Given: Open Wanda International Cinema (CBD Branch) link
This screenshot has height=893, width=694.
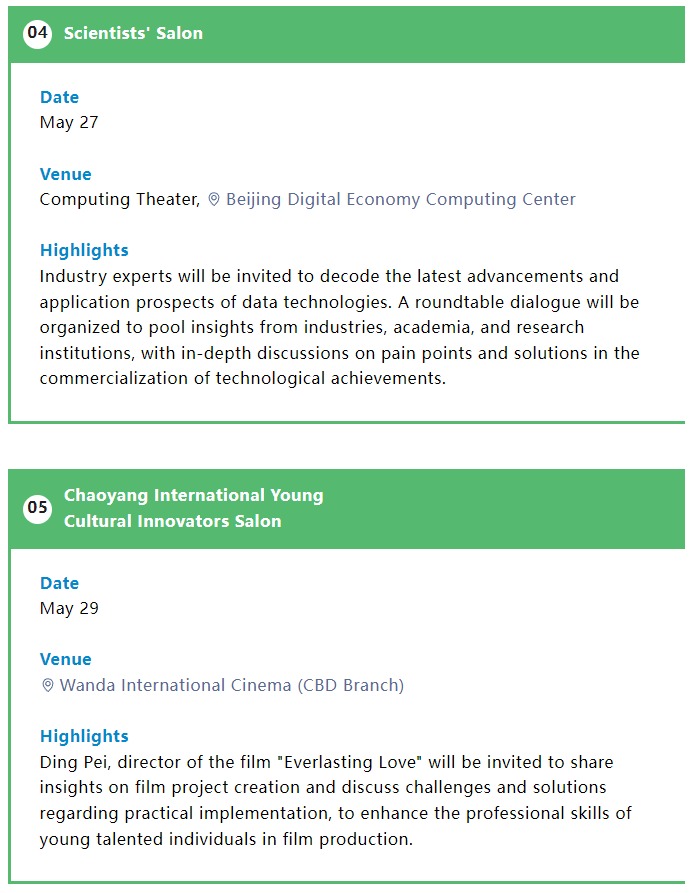Looking at the screenshot, I should click(x=232, y=685).
